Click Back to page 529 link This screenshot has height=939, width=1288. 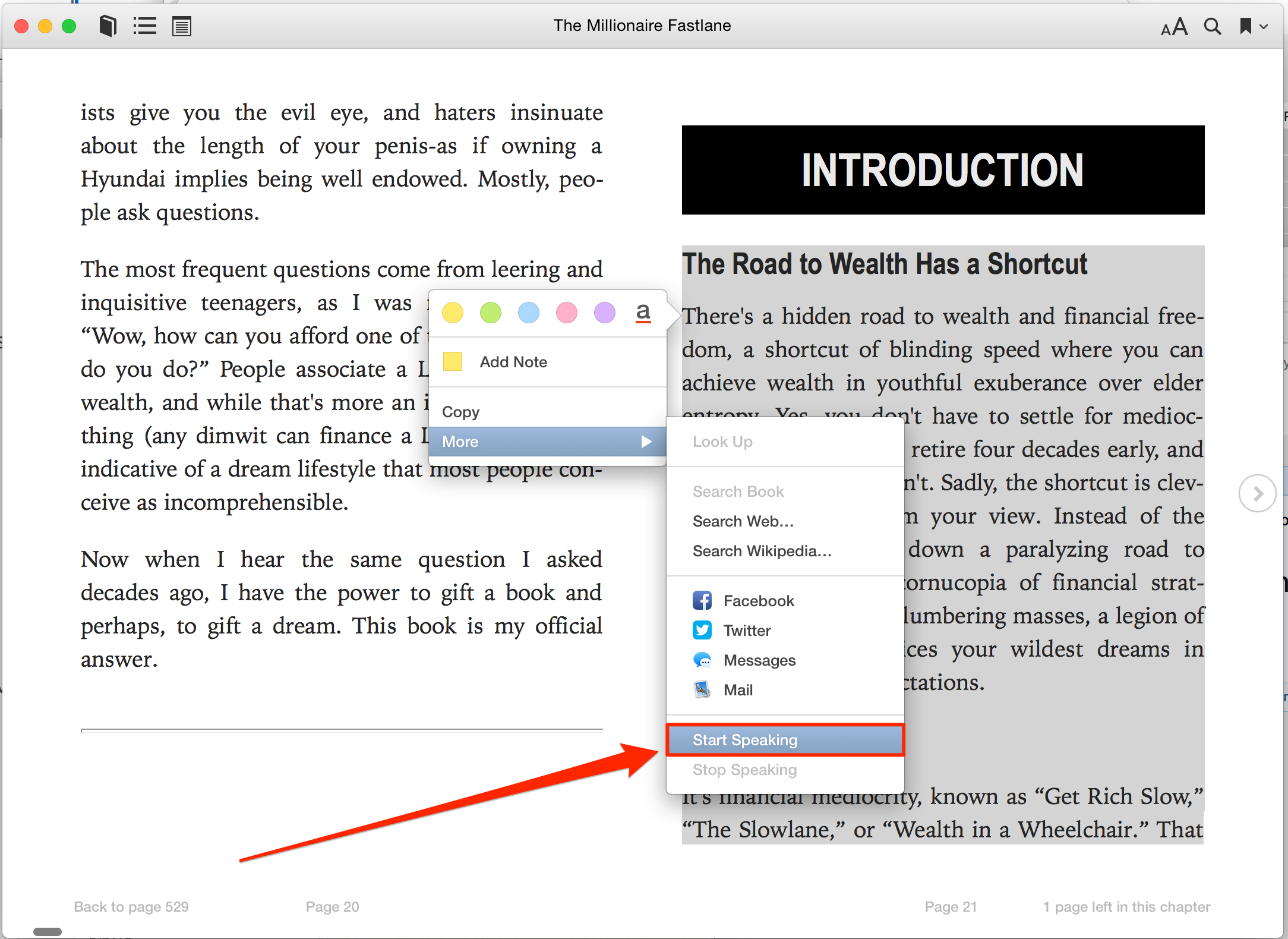[x=131, y=907]
